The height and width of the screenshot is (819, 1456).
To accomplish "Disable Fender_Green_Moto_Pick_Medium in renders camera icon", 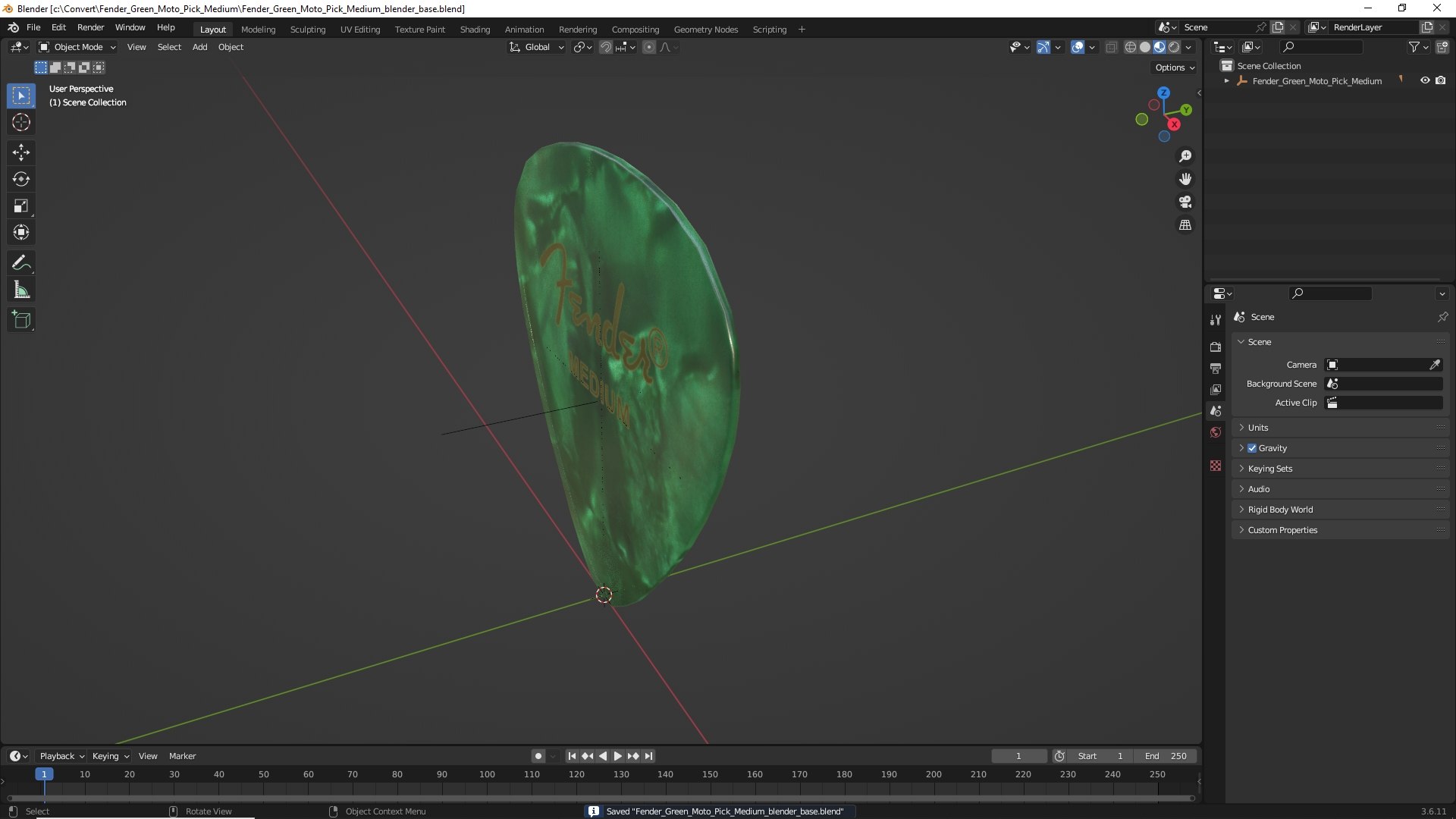I will pos(1441,80).
